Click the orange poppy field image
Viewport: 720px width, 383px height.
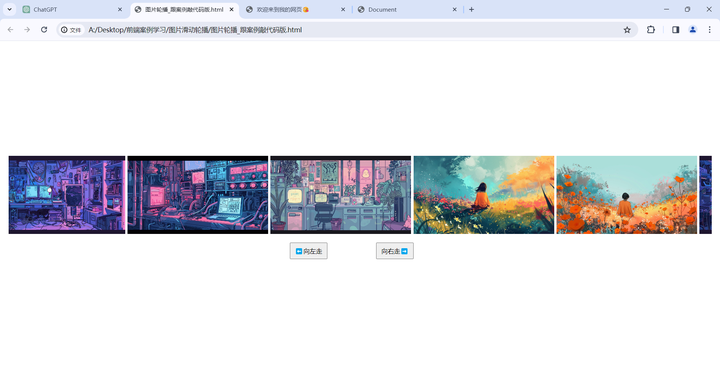click(627, 195)
